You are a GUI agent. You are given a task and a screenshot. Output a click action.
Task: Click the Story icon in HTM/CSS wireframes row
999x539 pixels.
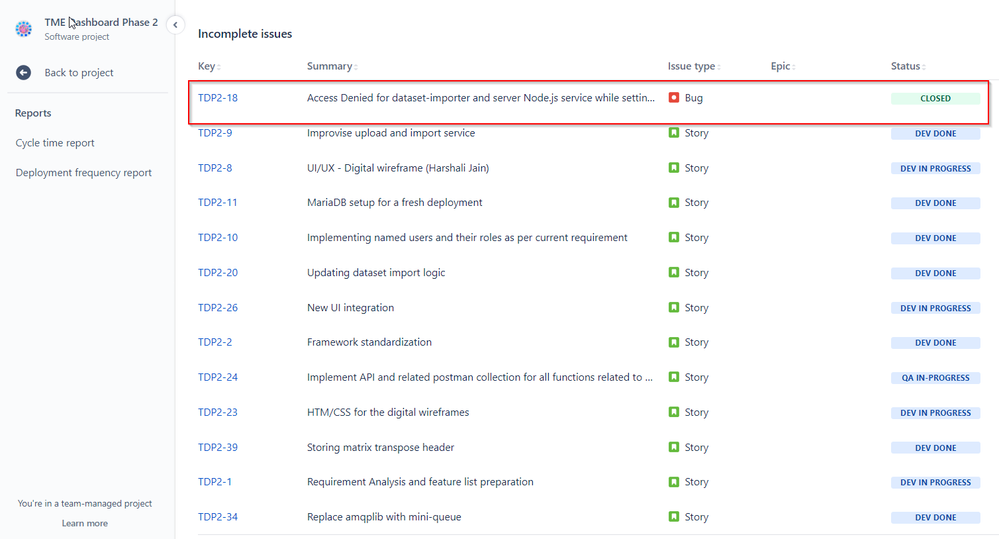pos(673,412)
